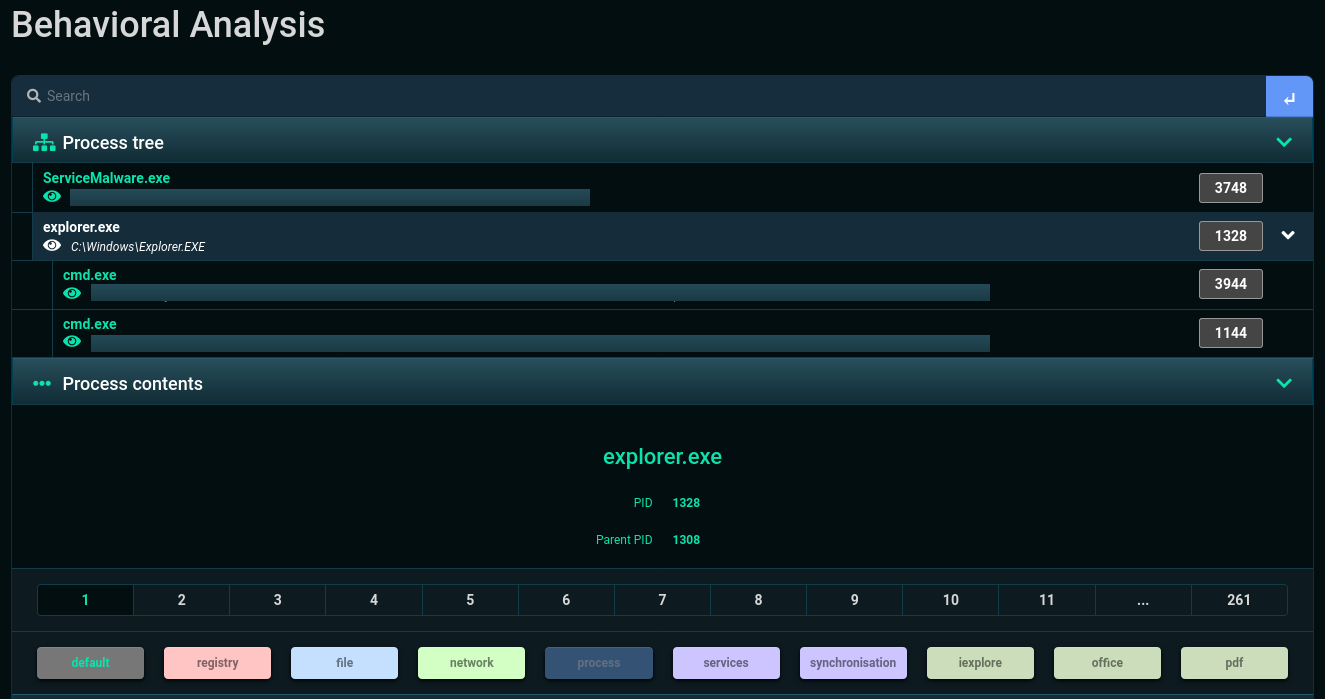Toggle eye icon under explorer.exe
This screenshot has width=1325, height=699.
pyautogui.click(x=52, y=246)
